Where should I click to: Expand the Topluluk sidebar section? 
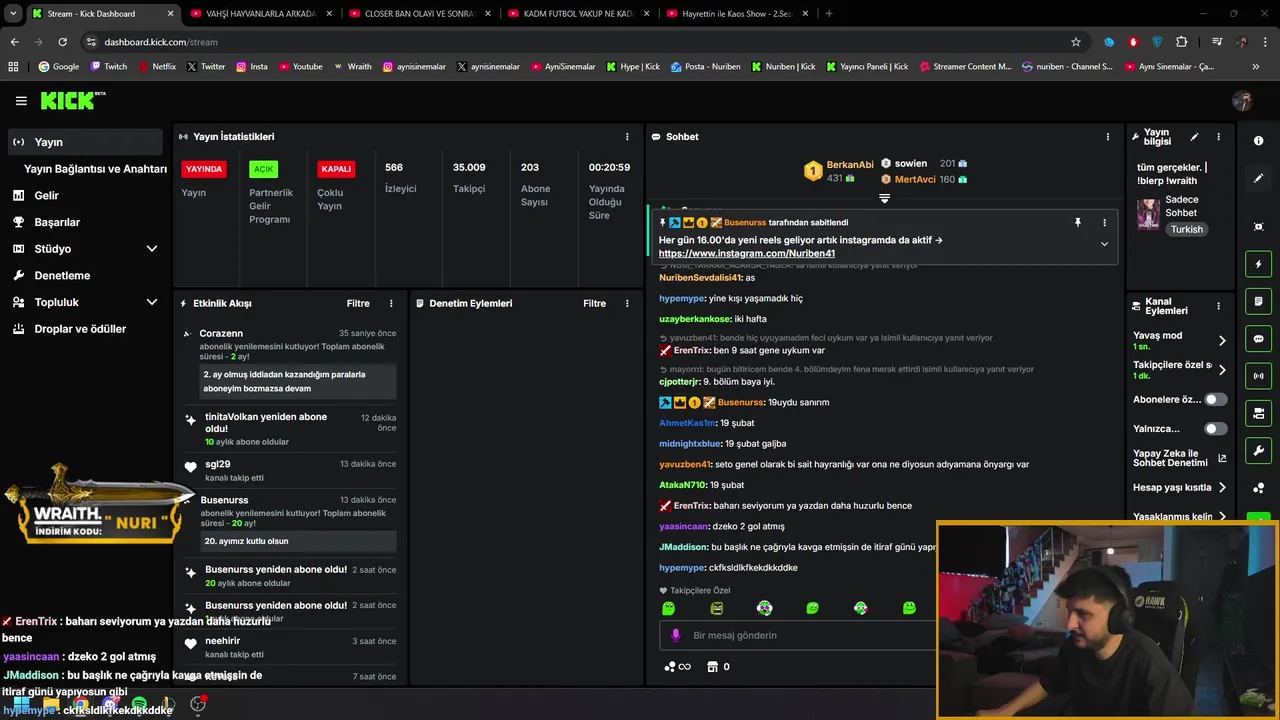152,302
